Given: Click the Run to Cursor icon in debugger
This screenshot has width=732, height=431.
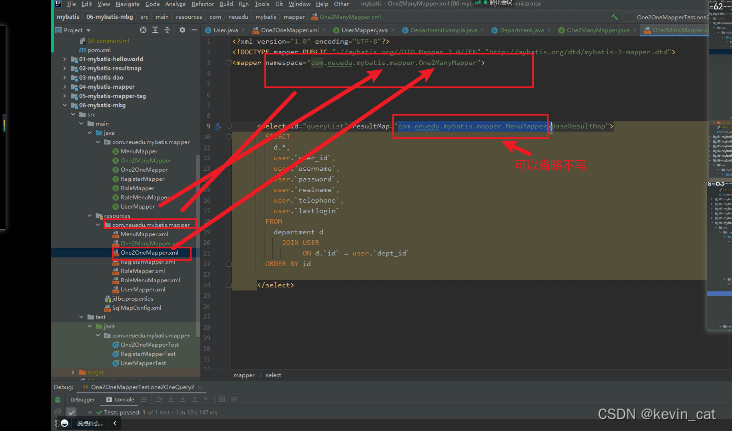Looking at the screenshot, I should click(206, 399).
